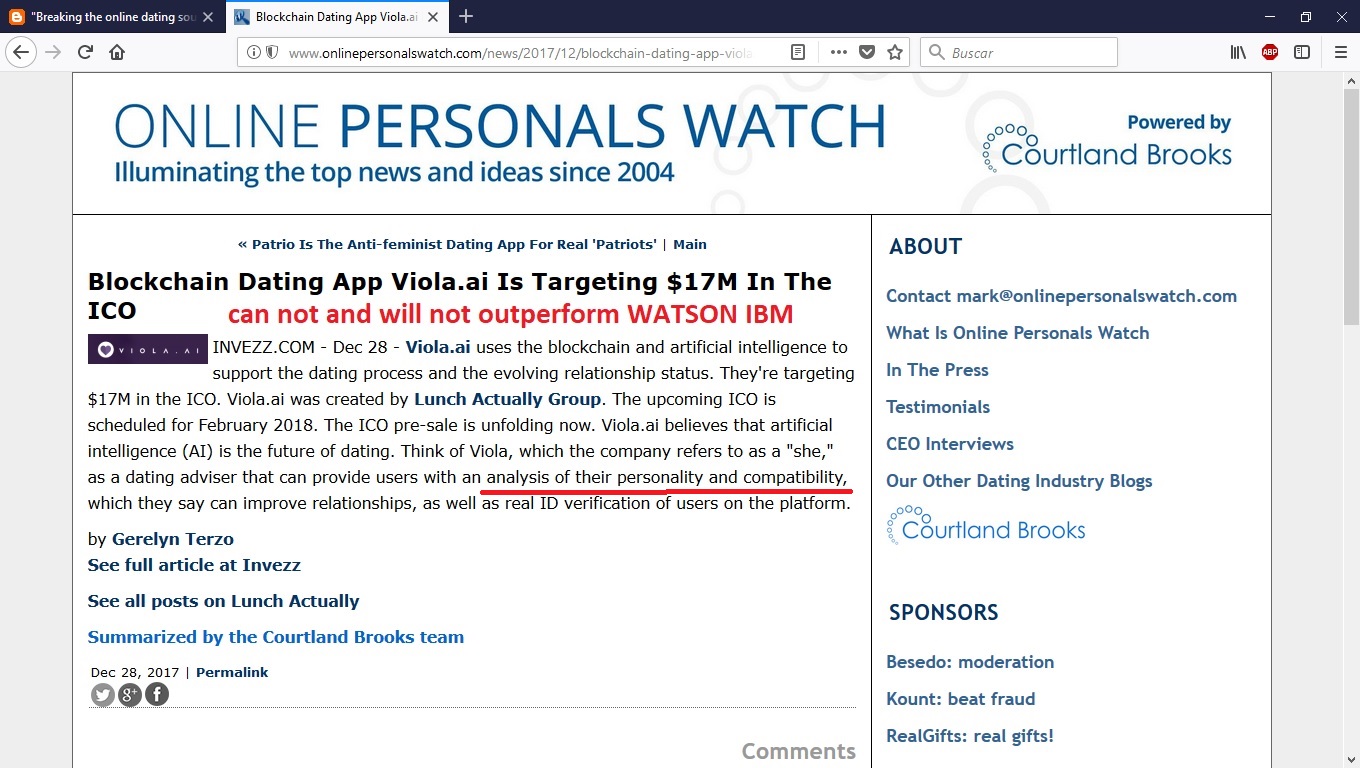Go back to the previous page
Viewport: 1360px width, 768px height.
click(21, 52)
